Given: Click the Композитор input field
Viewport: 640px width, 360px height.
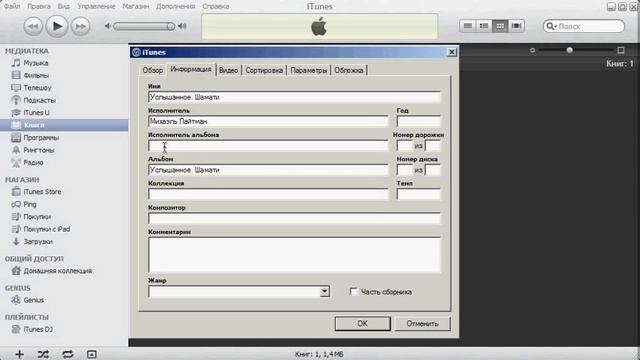Looking at the screenshot, I should pyautogui.click(x=294, y=218).
